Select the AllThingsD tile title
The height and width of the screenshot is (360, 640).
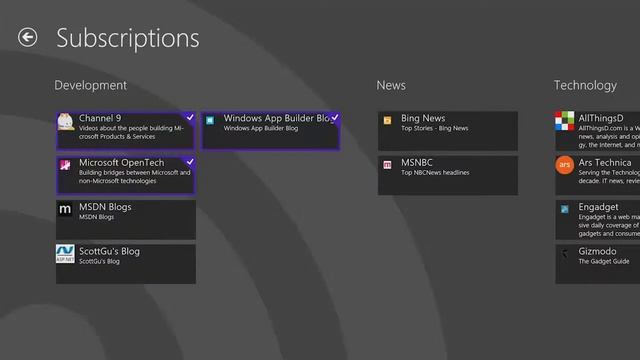coord(601,118)
